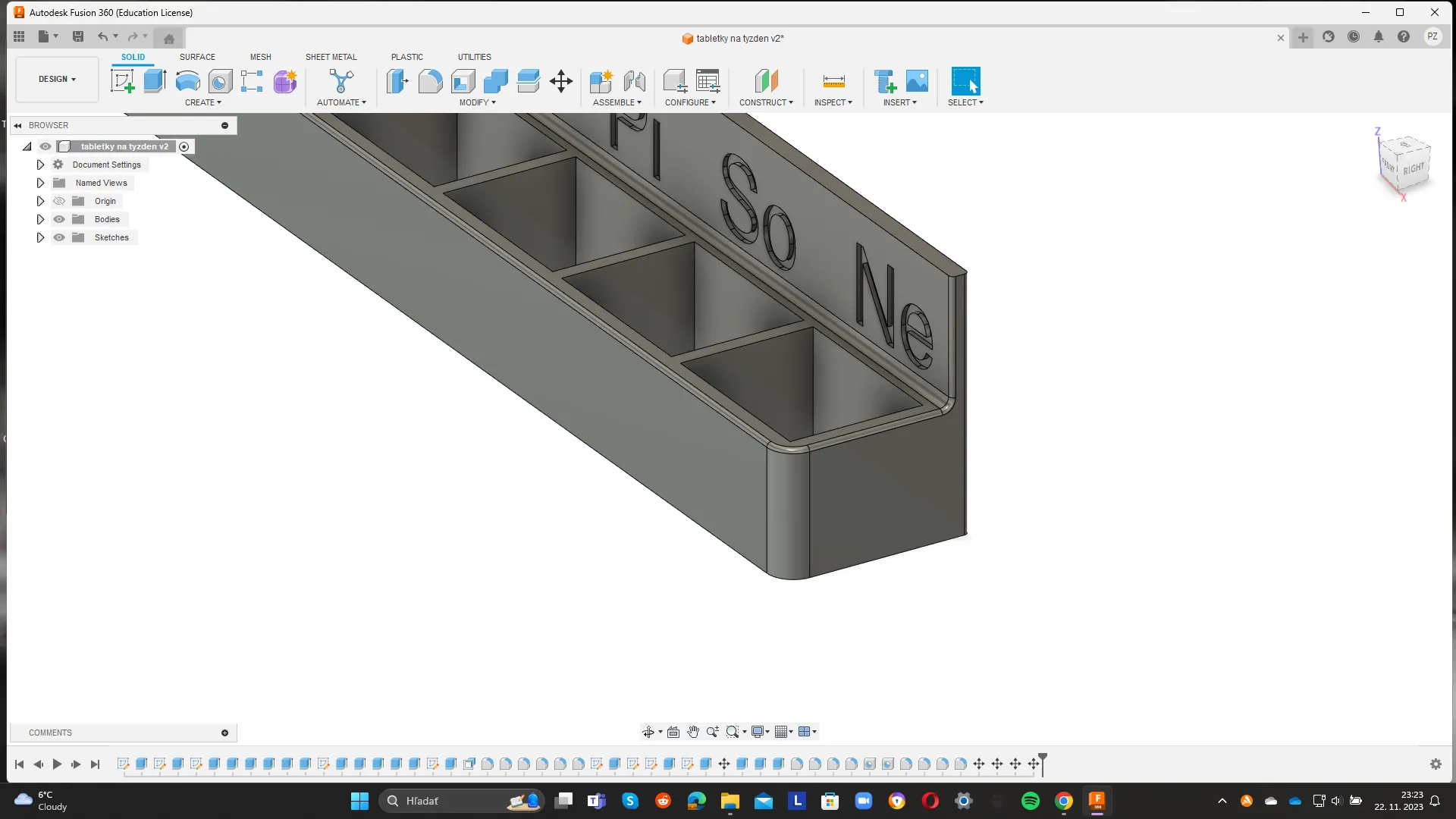Image resolution: width=1456 pixels, height=819 pixels.
Task: Open the DESIGN workspace dropdown
Action: point(57,79)
